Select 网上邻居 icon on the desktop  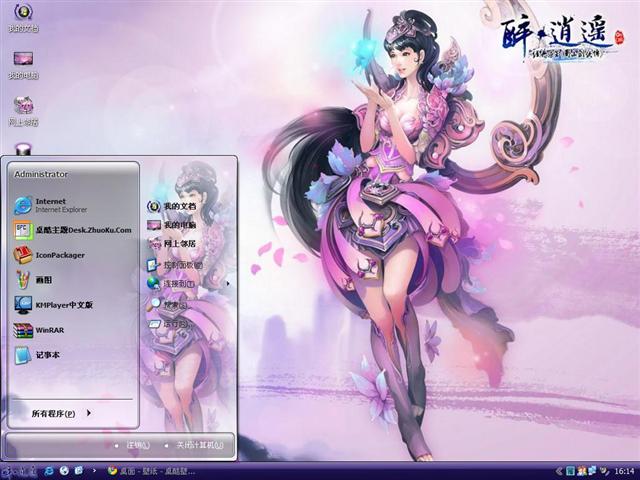(23, 111)
